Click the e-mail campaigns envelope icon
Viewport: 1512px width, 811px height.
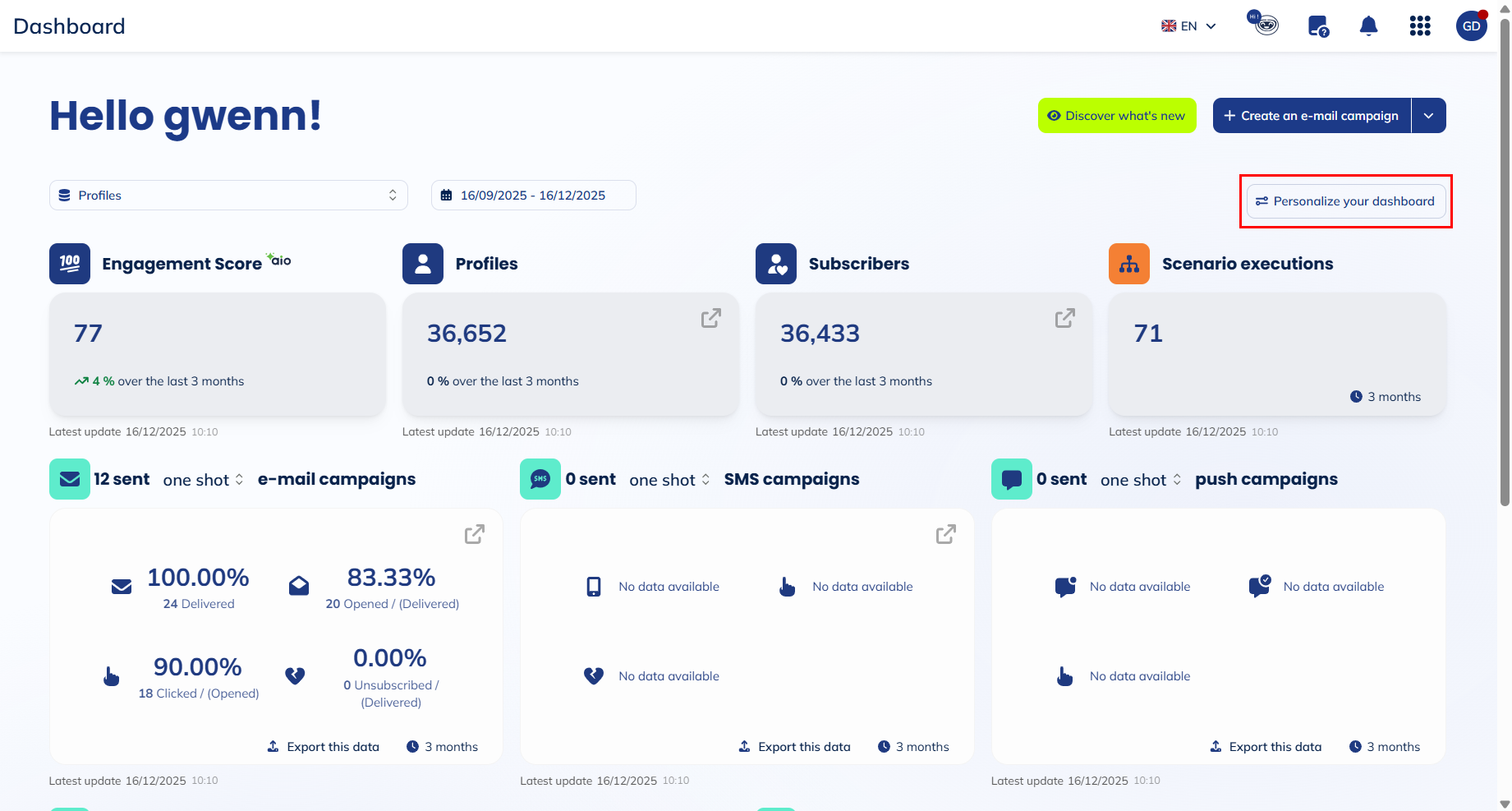[x=70, y=478]
